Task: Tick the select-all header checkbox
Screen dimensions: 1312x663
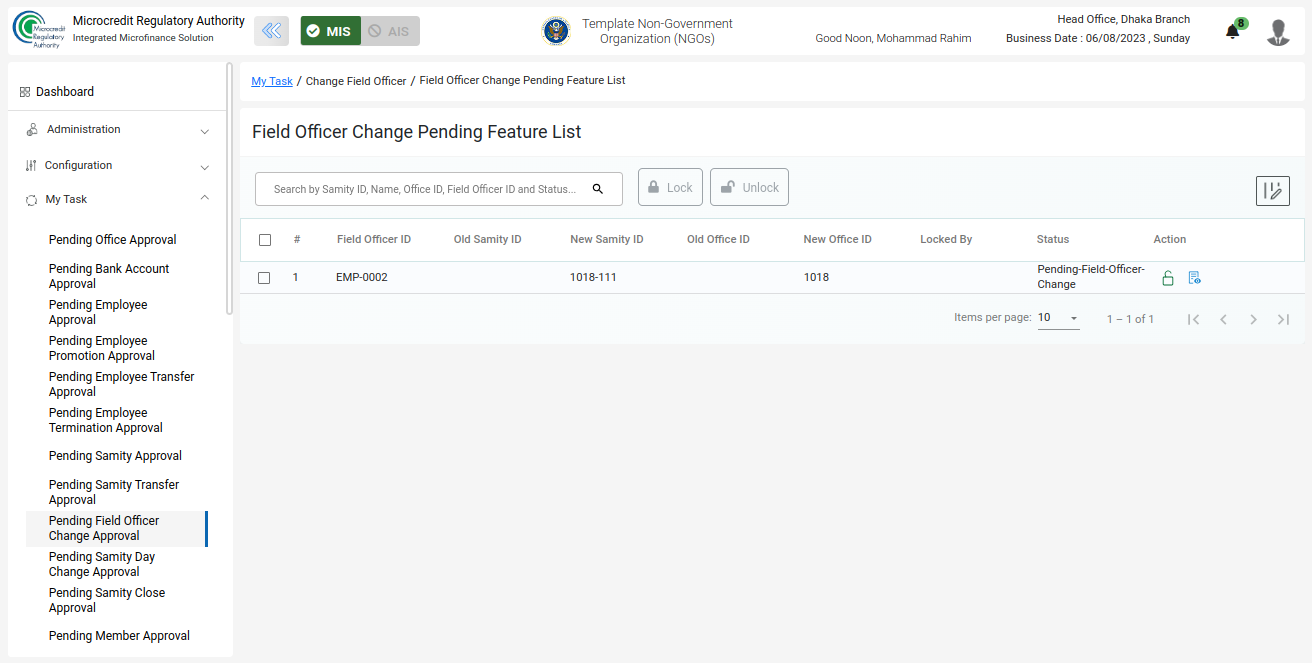Action: click(x=265, y=240)
